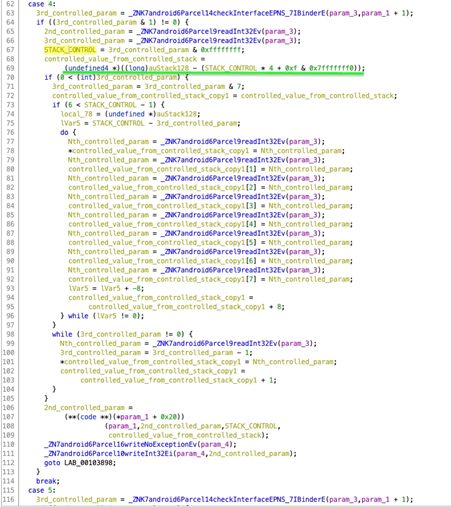Click param_4 argument on line 110
This screenshot has height=507, width=451.
215,444
